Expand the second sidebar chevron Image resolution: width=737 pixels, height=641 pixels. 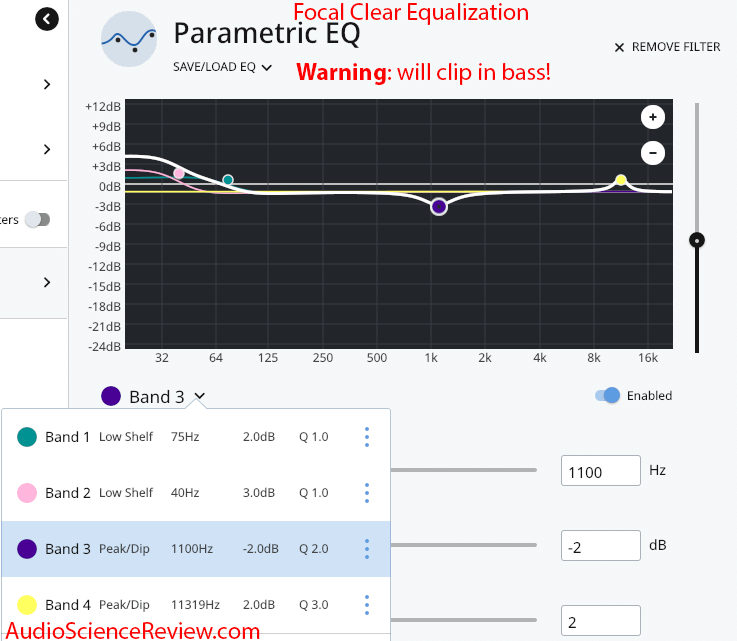47,149
